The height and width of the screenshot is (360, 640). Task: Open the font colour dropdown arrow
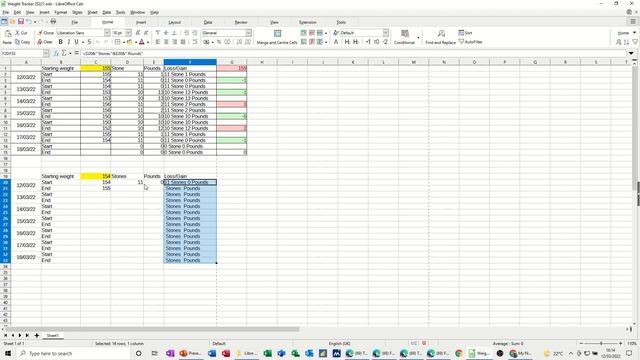point(147,42)
